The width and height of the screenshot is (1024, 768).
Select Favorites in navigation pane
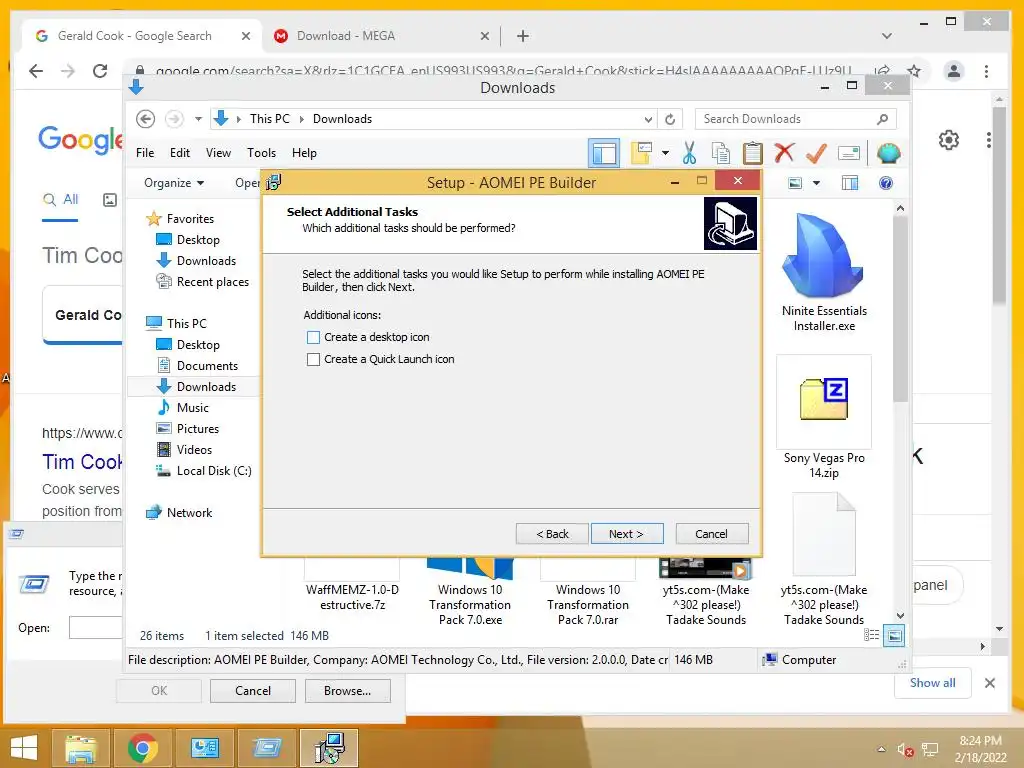coord(190,219)
